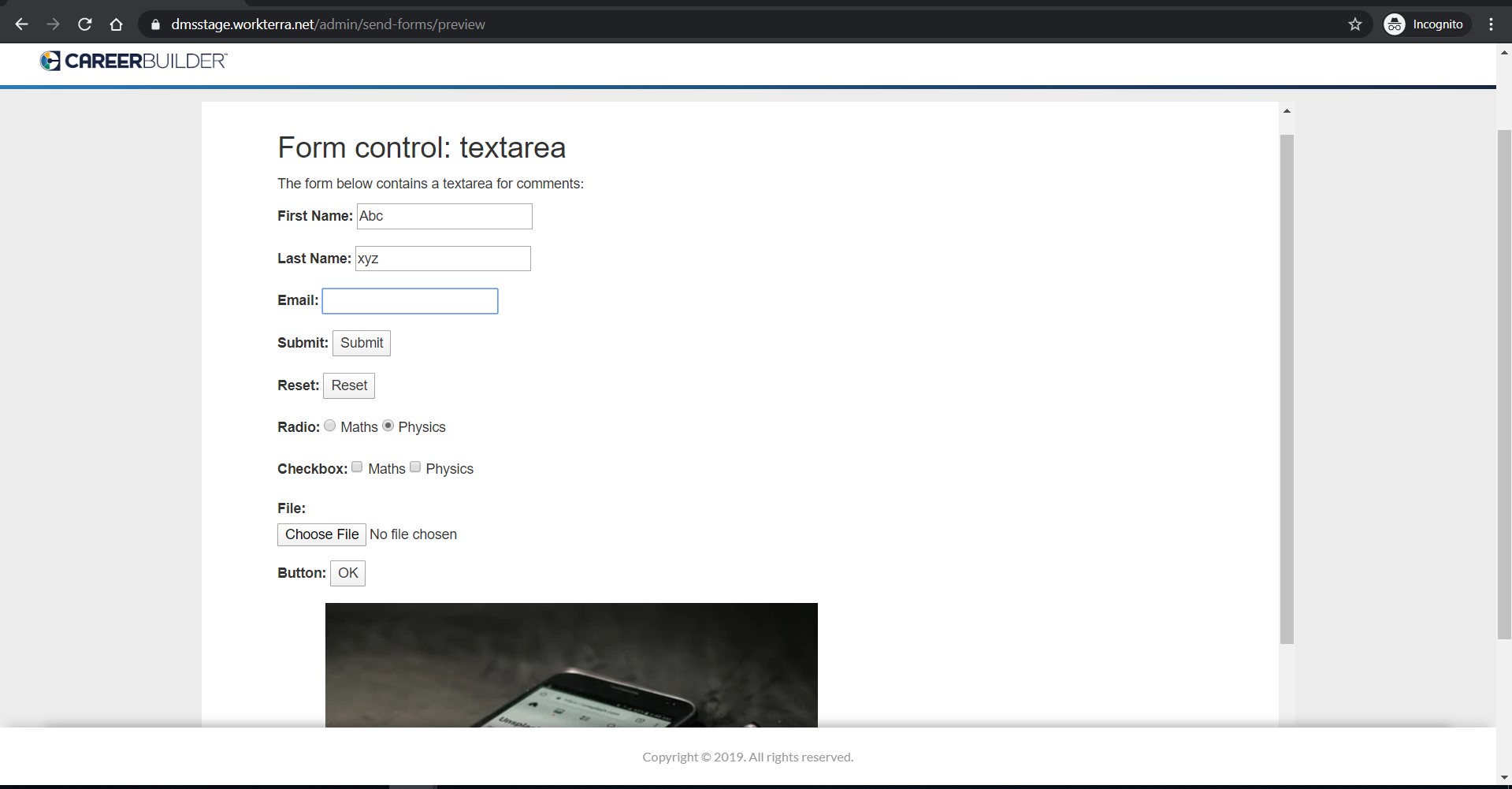Viewport: 1512px width, 789px height.
Task: Go to browser home icon
Action: click(x=116, y=24)
